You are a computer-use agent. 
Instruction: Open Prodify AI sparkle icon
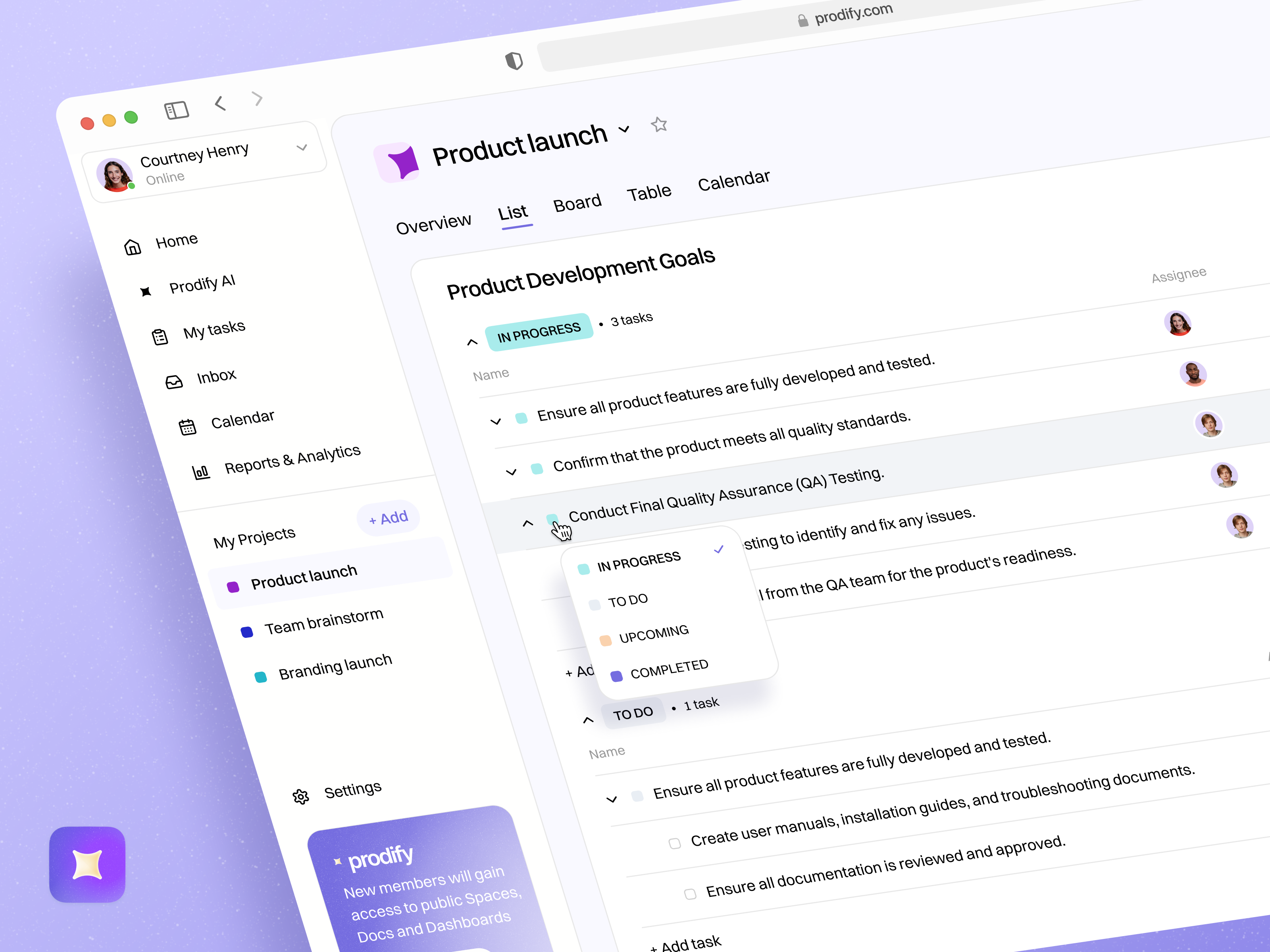[x=146, y=292]
